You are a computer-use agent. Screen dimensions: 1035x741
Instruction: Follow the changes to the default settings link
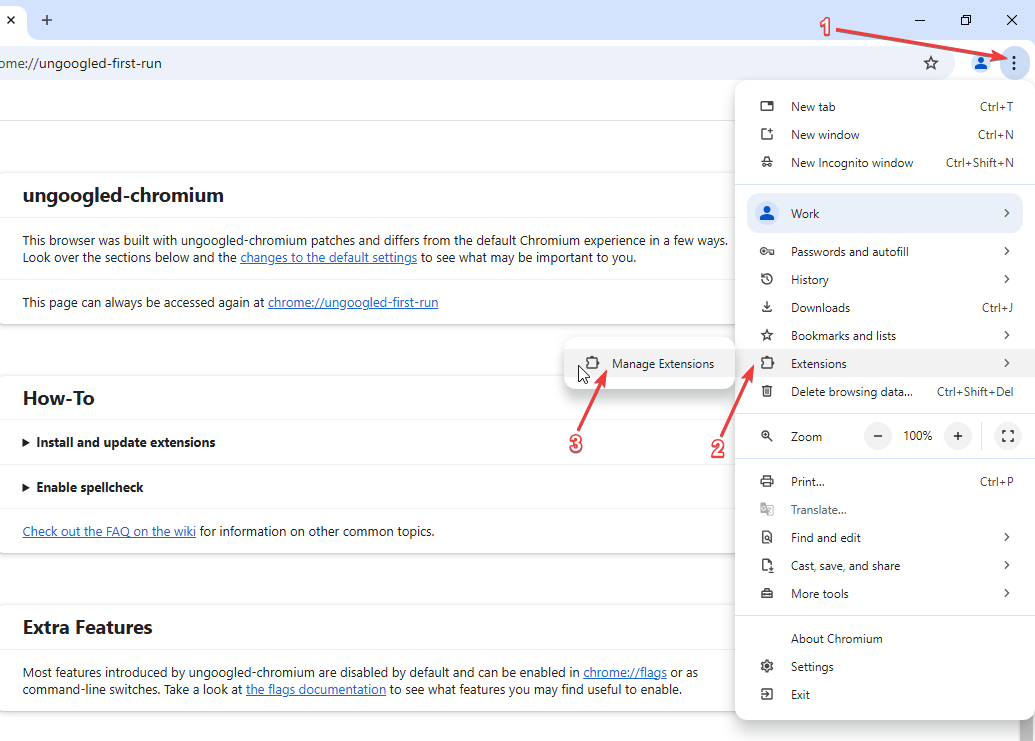point(328,258)
